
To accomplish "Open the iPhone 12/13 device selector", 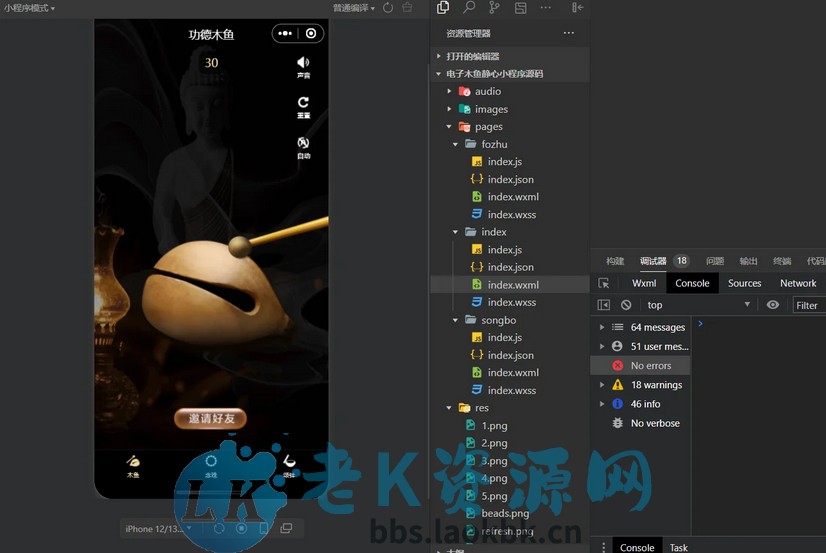I will (158, 528).
